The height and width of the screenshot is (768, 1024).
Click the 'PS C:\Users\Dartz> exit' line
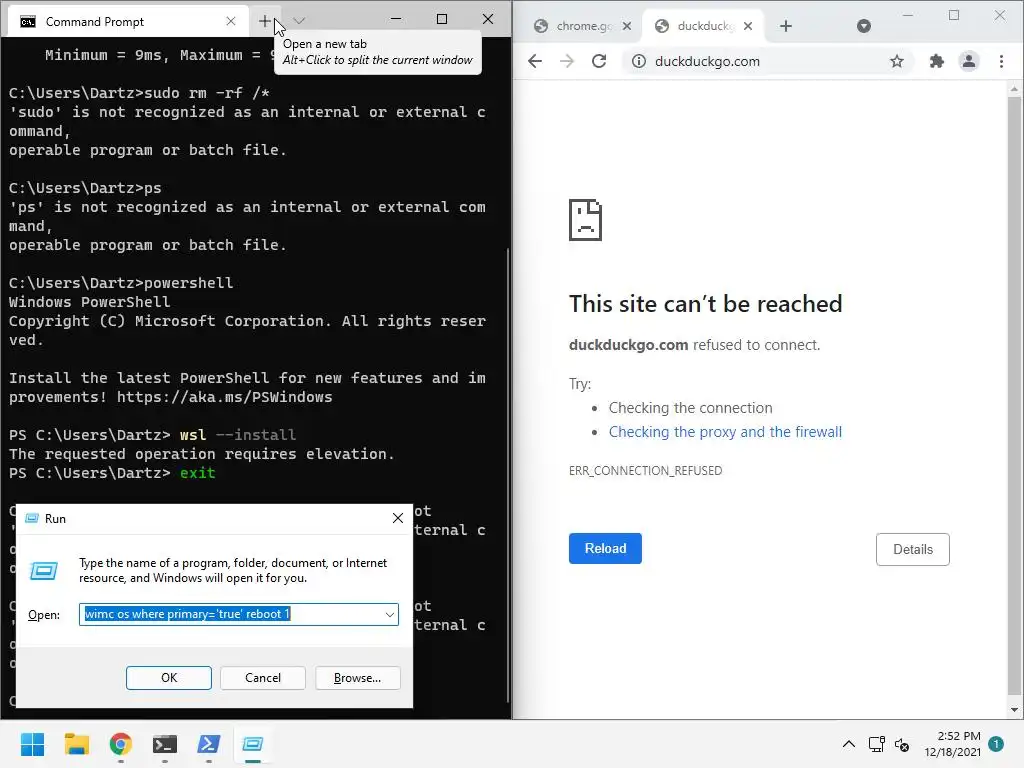[x=112, y=473]
